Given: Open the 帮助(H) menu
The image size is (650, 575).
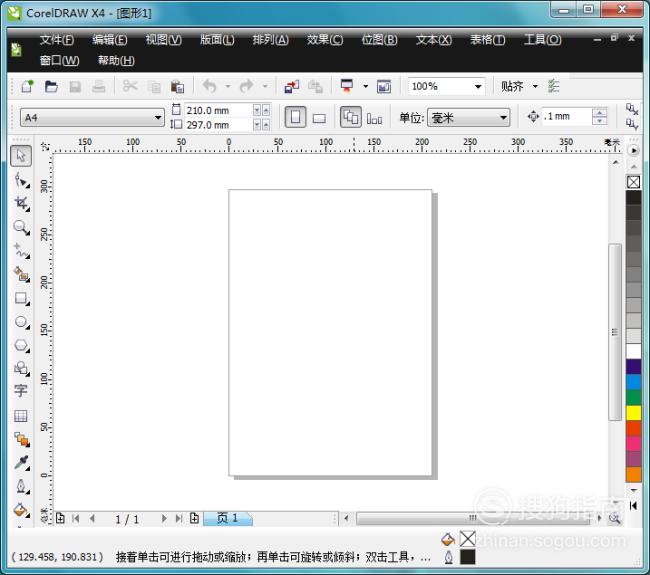Looking at the screenshot, I should pyautogui.click(x=116, y=61).
